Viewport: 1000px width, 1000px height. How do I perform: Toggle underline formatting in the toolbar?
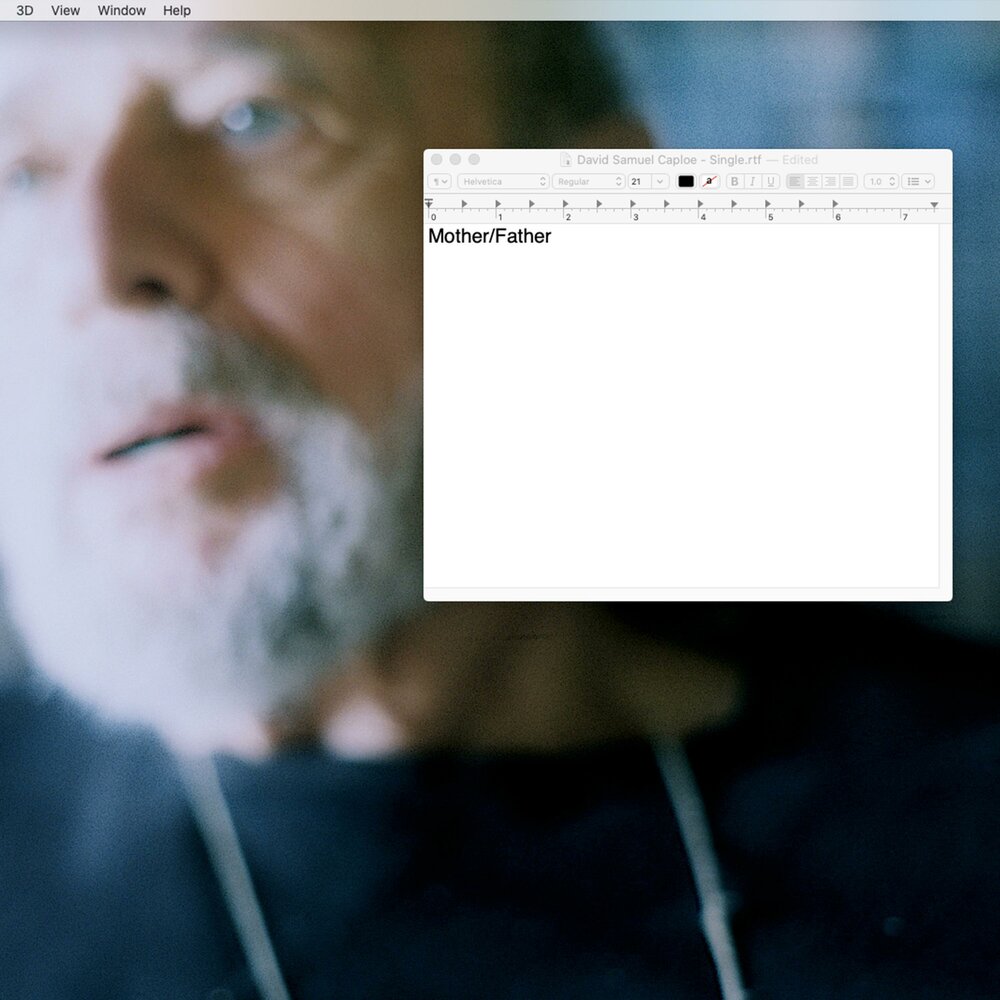click(771, 182)
